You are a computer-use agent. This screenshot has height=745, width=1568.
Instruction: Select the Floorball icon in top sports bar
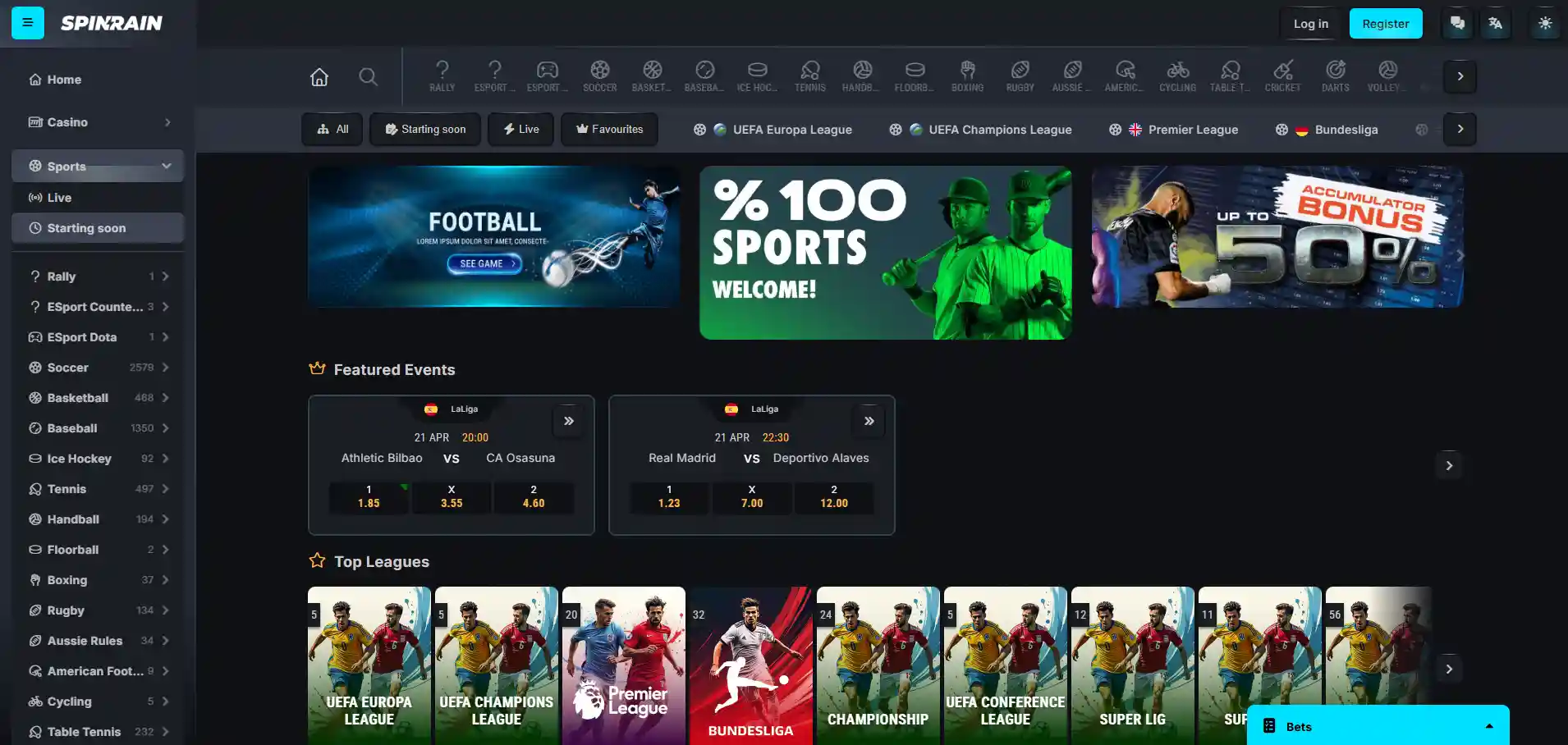click(915, 76)
